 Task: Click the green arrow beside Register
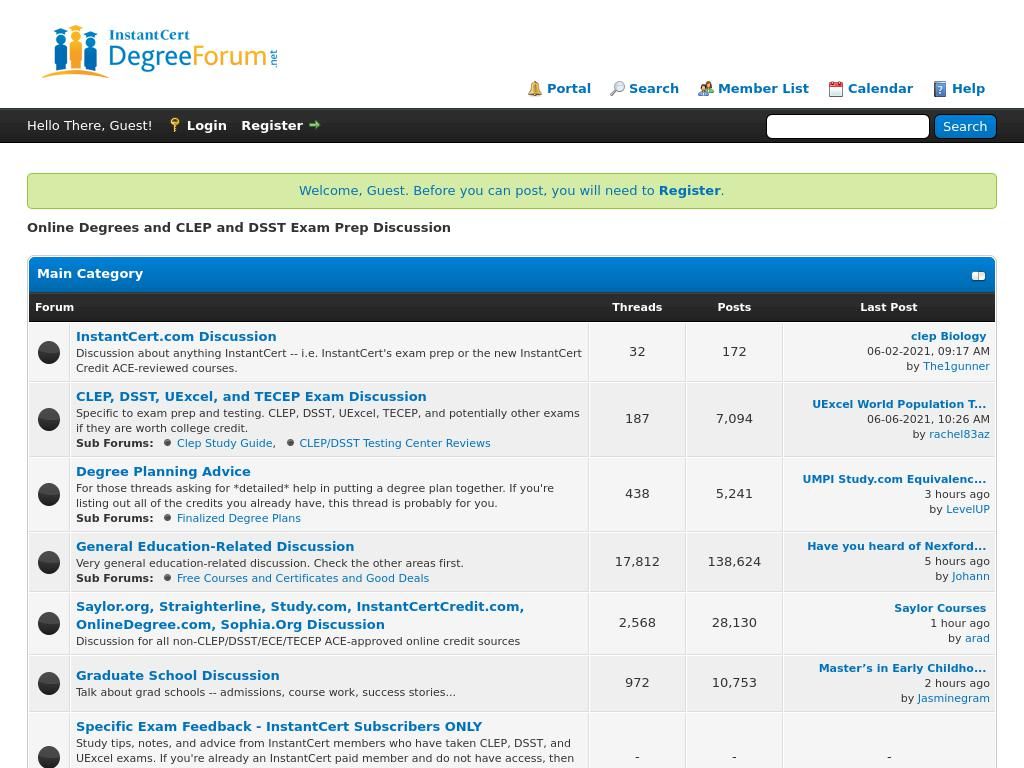click(x=315, y=125)
